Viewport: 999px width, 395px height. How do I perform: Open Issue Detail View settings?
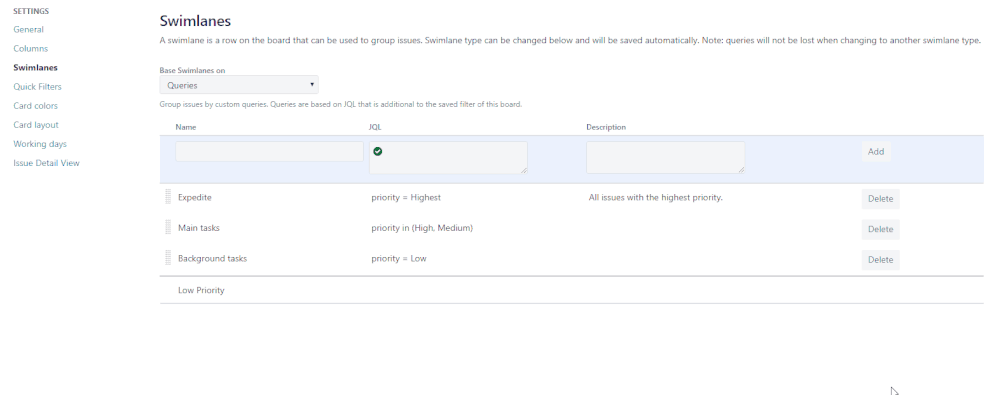(47, 163)
